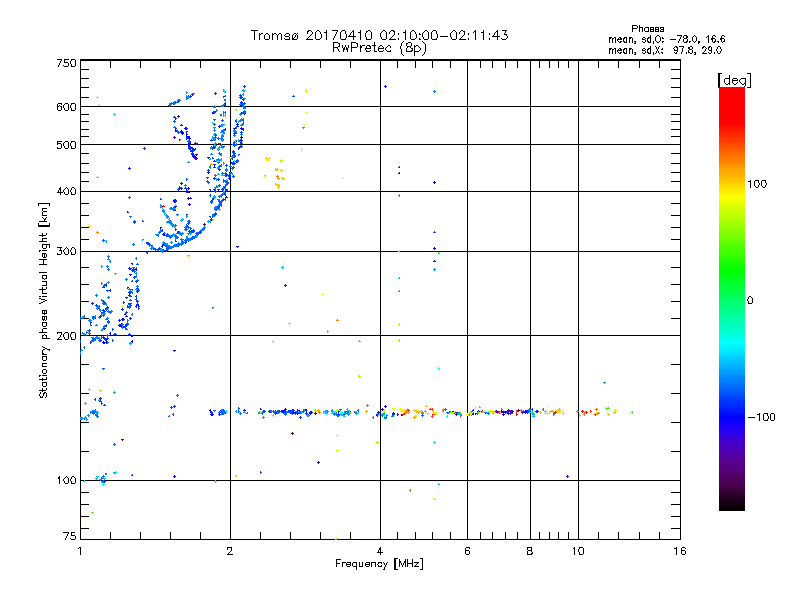Select the 'RwPretec (8p)' subtitle text
The height and width of the screenshot is (600, 800).
(x=379, y=48)
